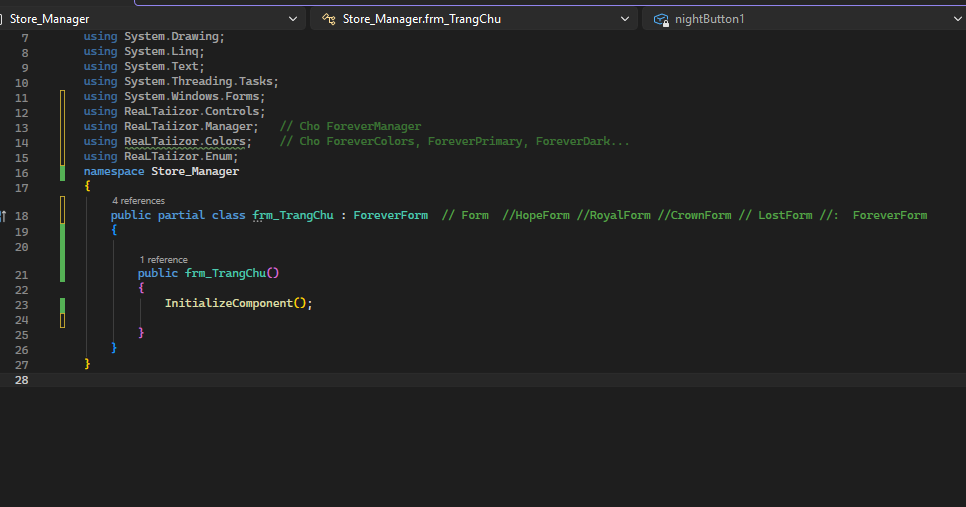
Task: Click the System.Windows.Forms using directive
Action: [194, 96]
